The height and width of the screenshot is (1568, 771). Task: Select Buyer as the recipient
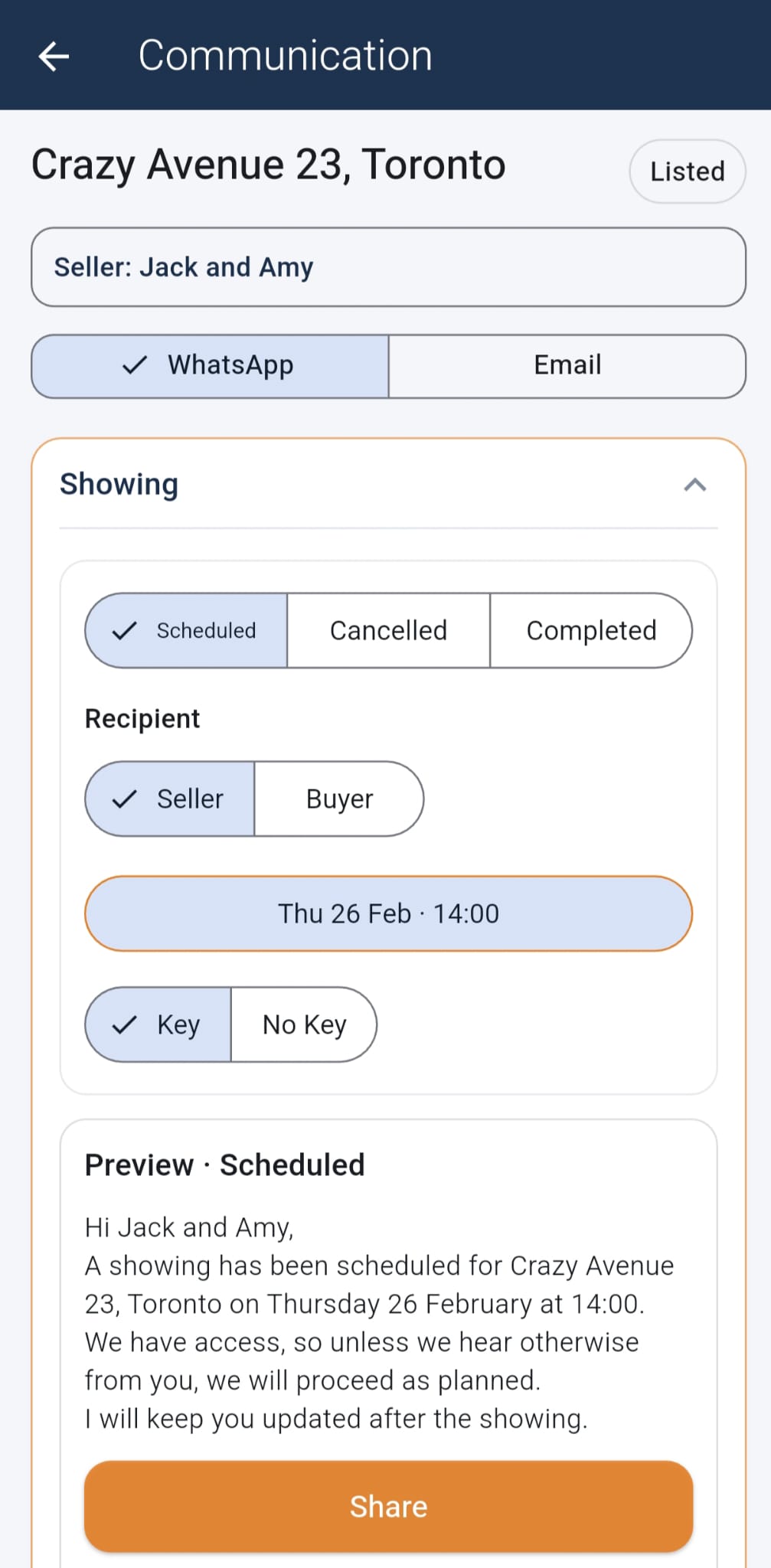pyautogui.click(x=339, y=799)
